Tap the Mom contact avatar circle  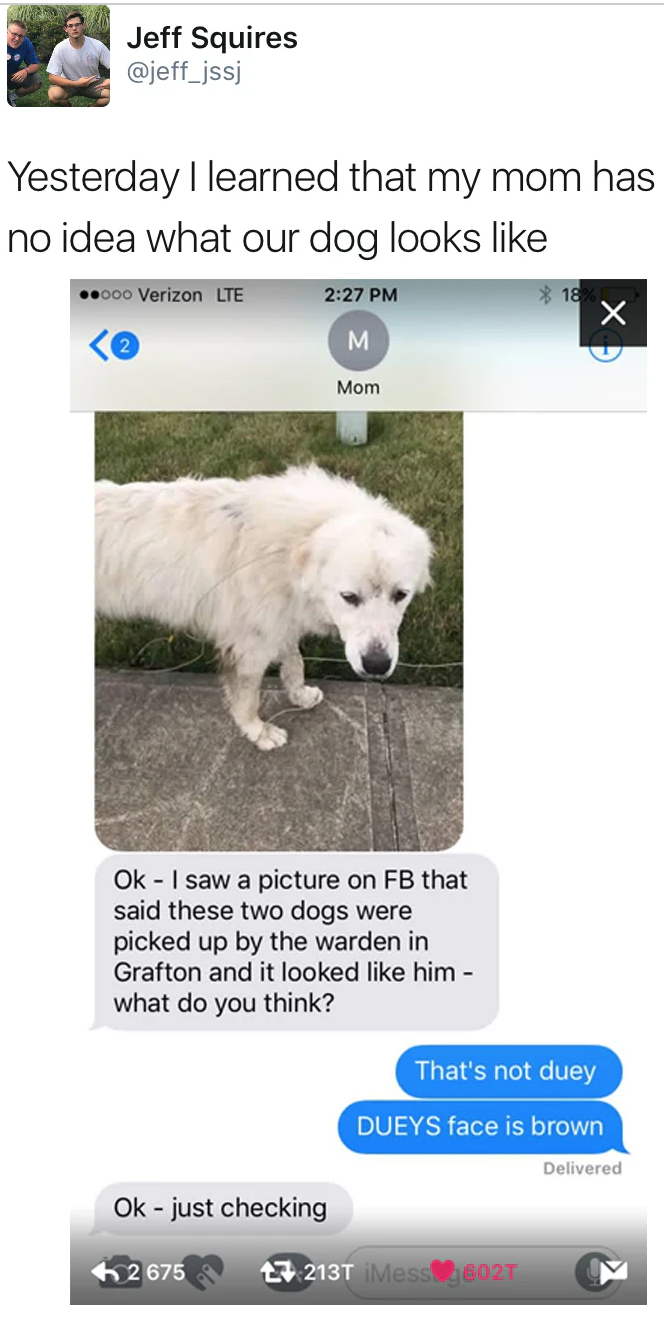point(358,341)
